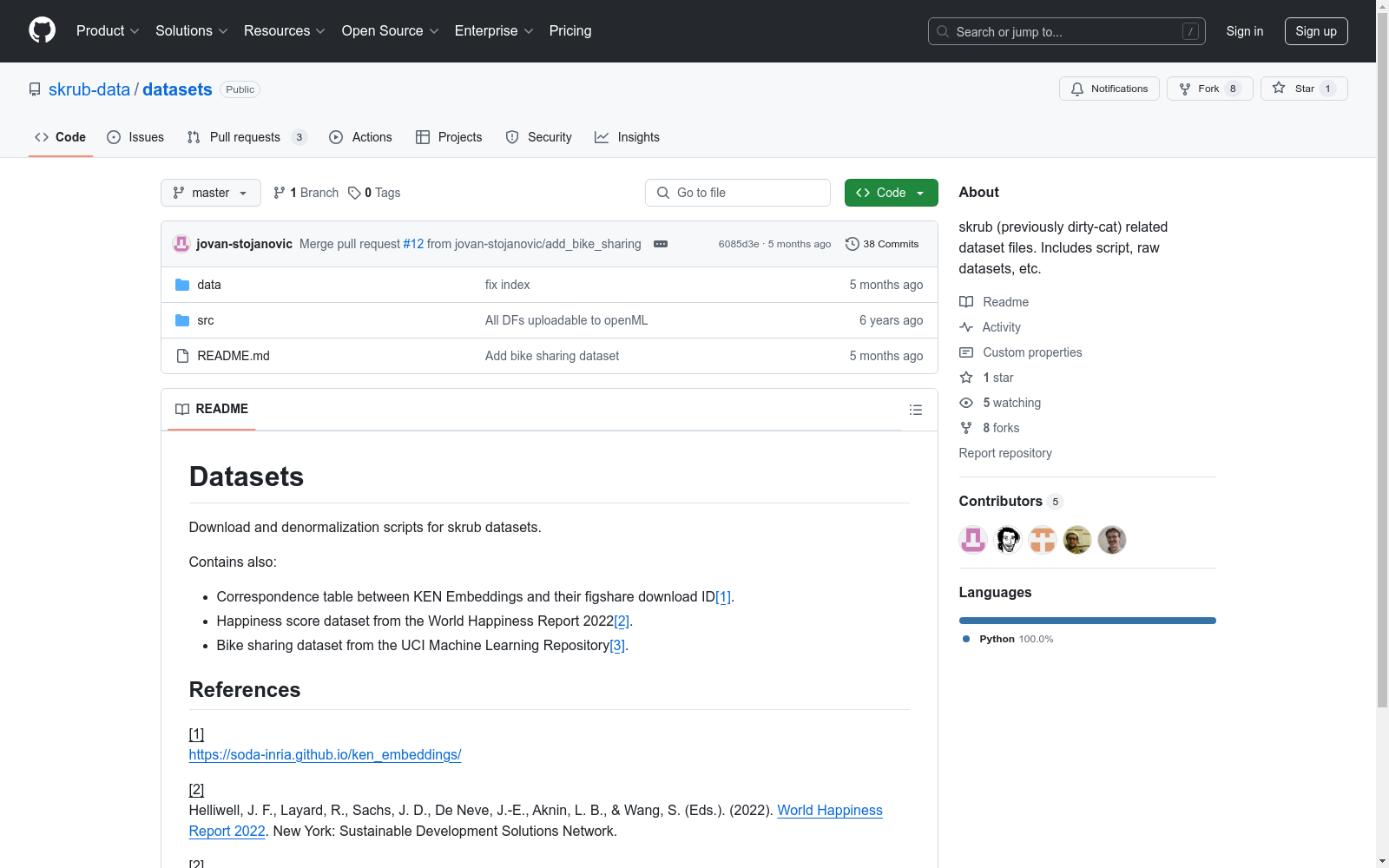This screenshot has height=868, width=1389.
Task: Click the Python language bar
Action: tap(1088, 621)
